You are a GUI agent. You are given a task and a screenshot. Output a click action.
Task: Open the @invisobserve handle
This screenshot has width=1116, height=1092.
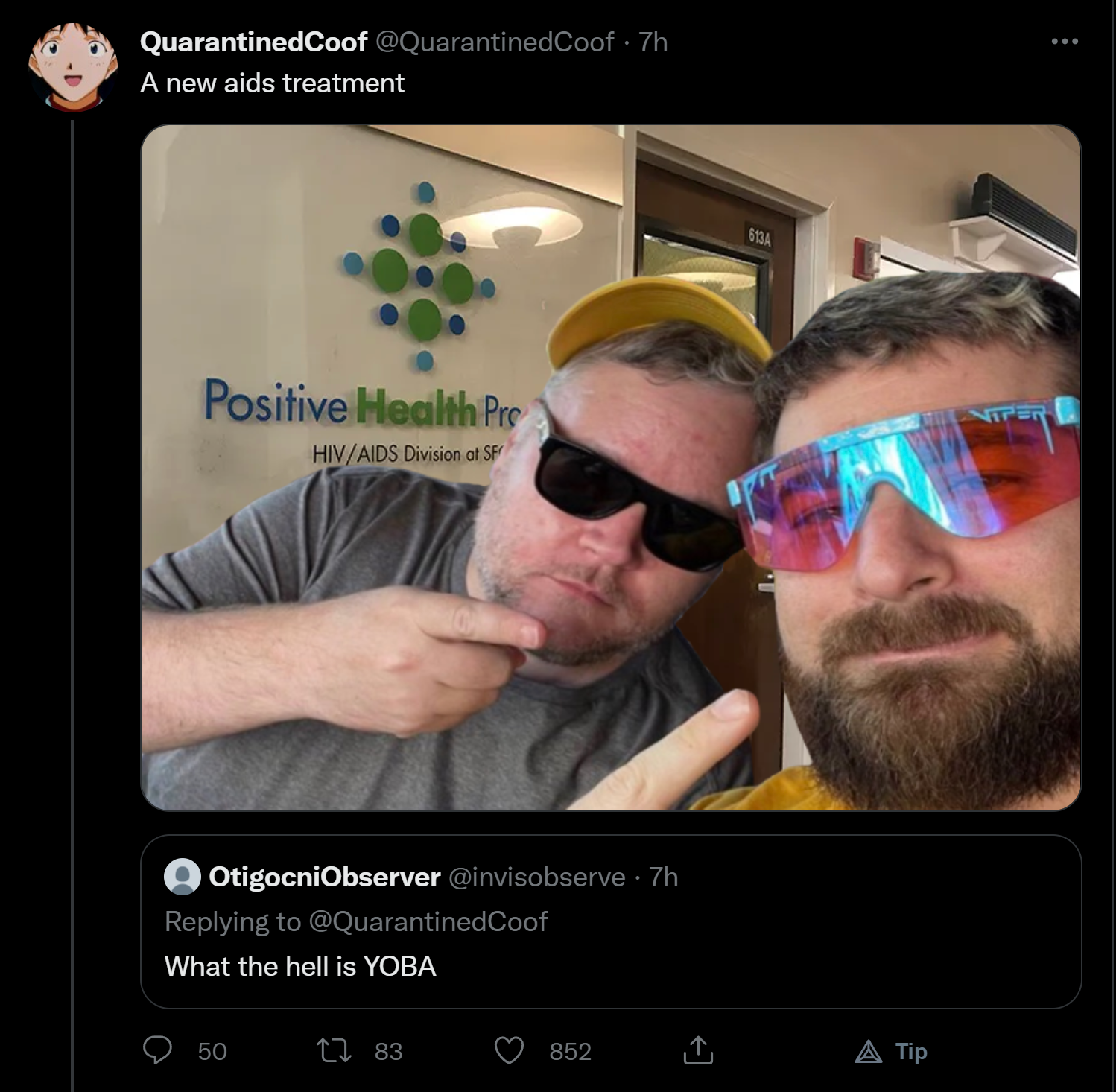coord(536,877)
